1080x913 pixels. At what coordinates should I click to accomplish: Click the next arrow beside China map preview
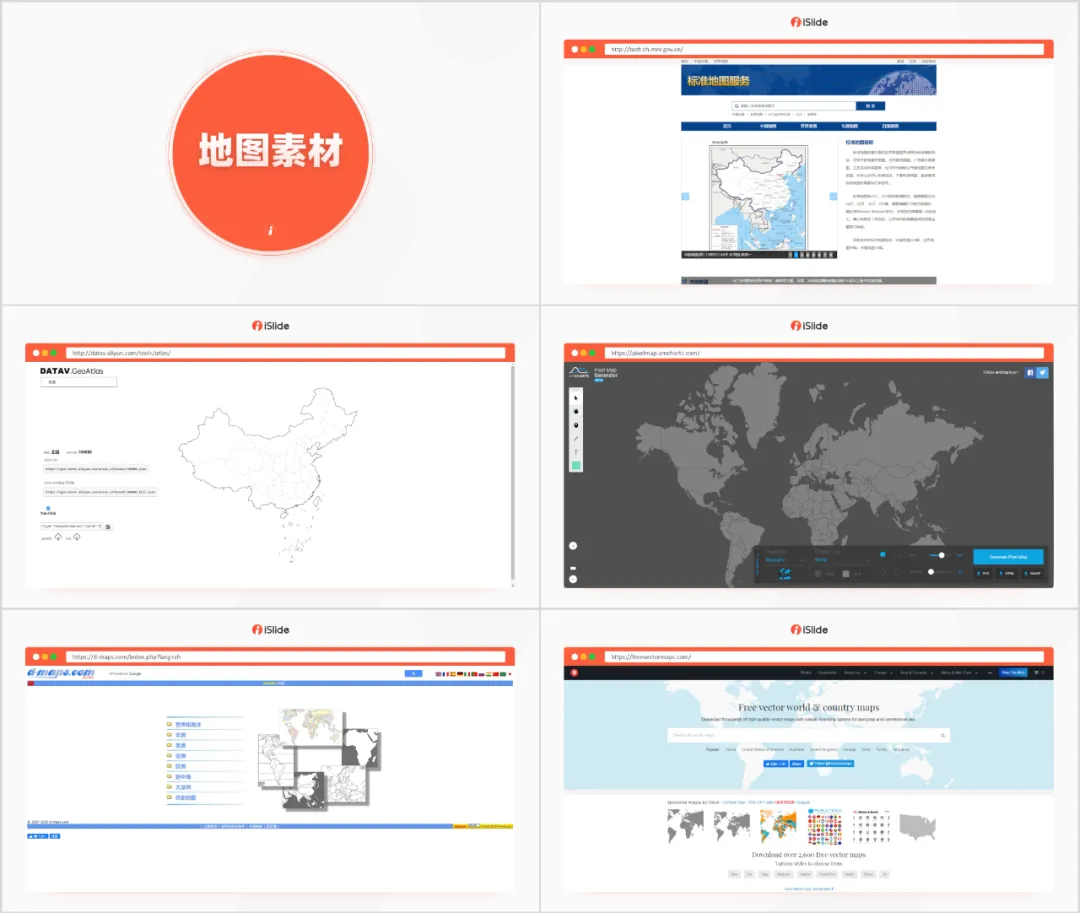(833, 196)
